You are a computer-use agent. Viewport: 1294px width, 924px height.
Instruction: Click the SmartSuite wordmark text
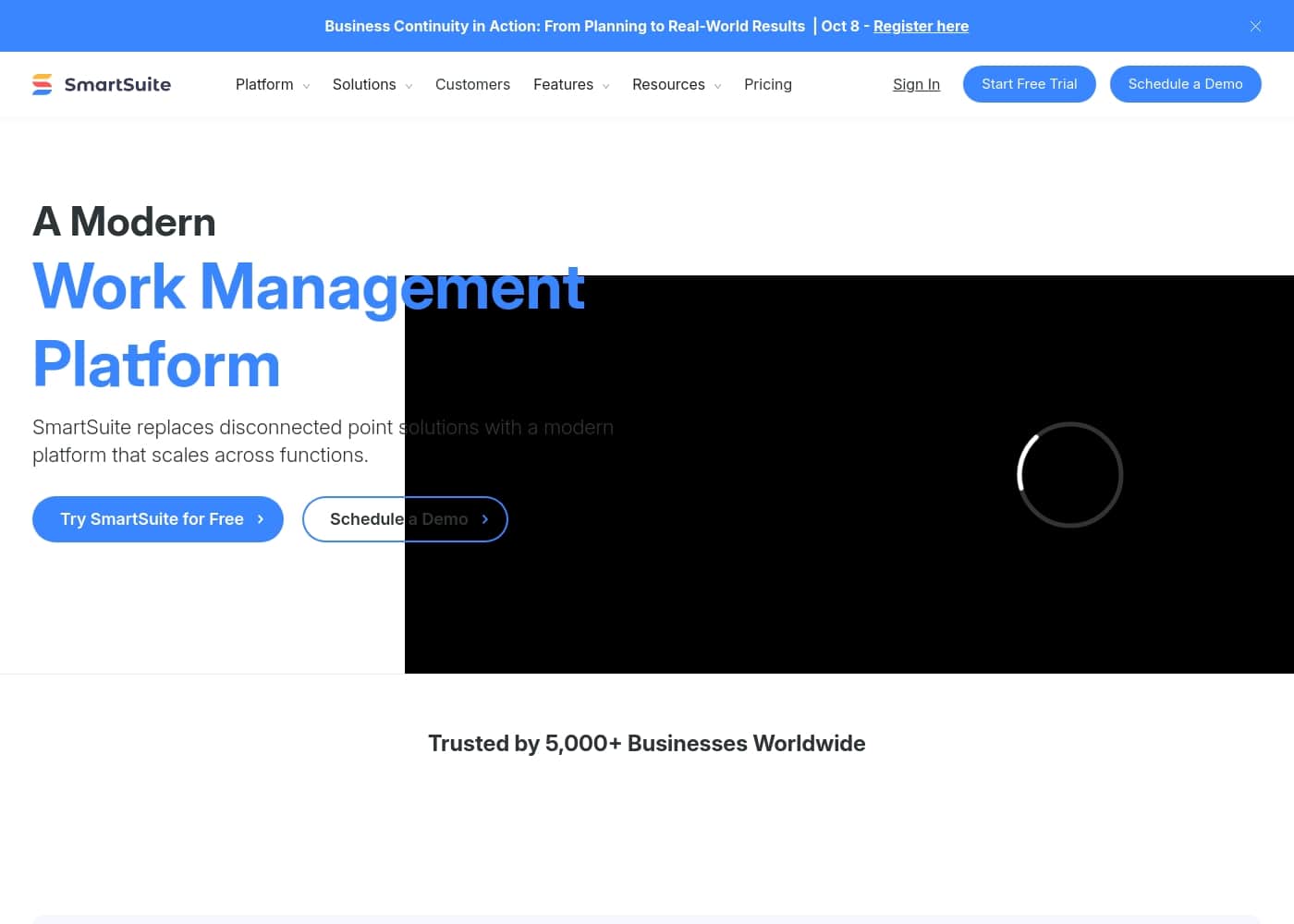click(117, 84)
